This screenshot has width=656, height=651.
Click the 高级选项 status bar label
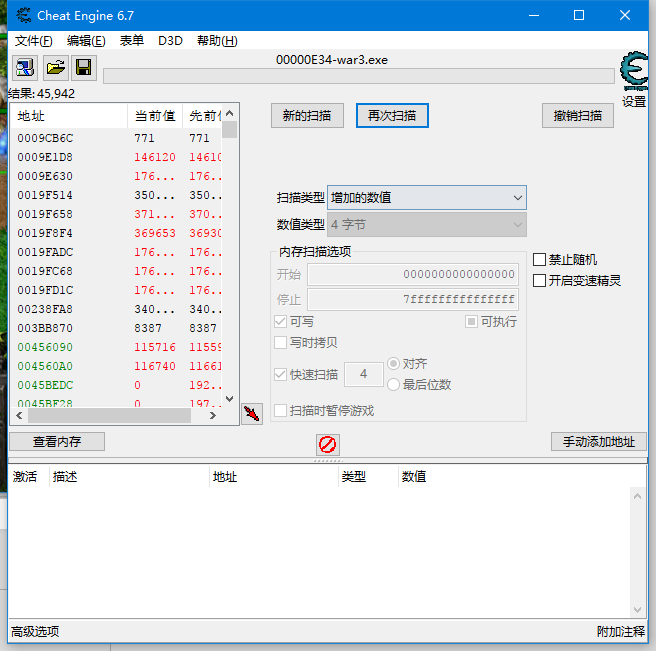tap(35, 631)
